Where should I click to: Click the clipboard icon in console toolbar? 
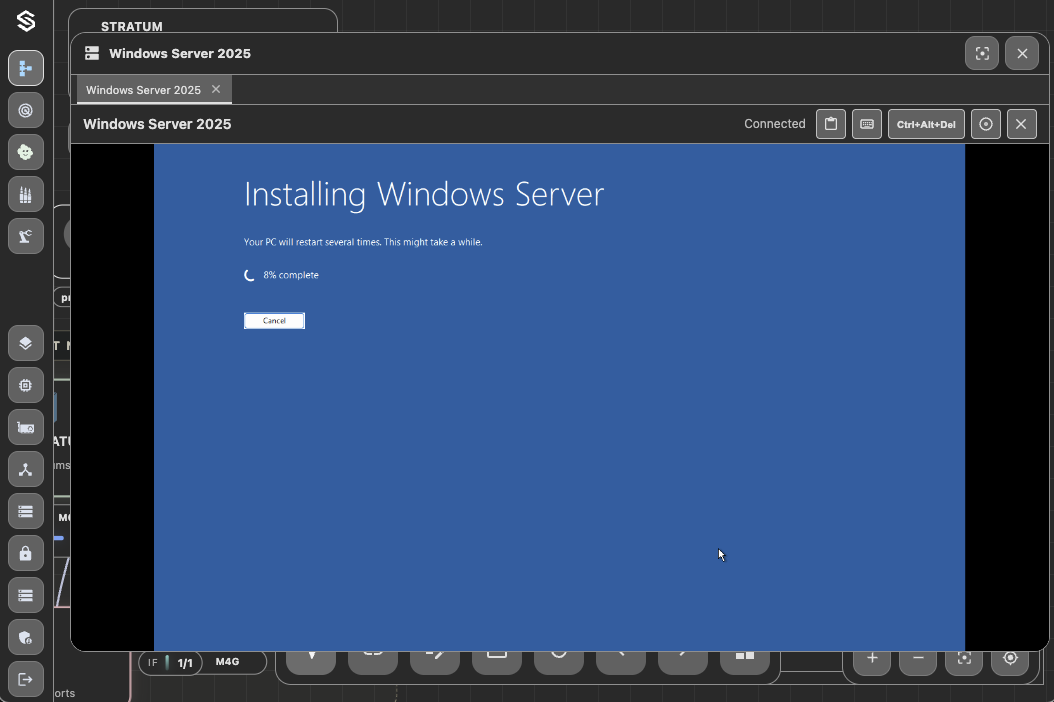pos(831,124)
